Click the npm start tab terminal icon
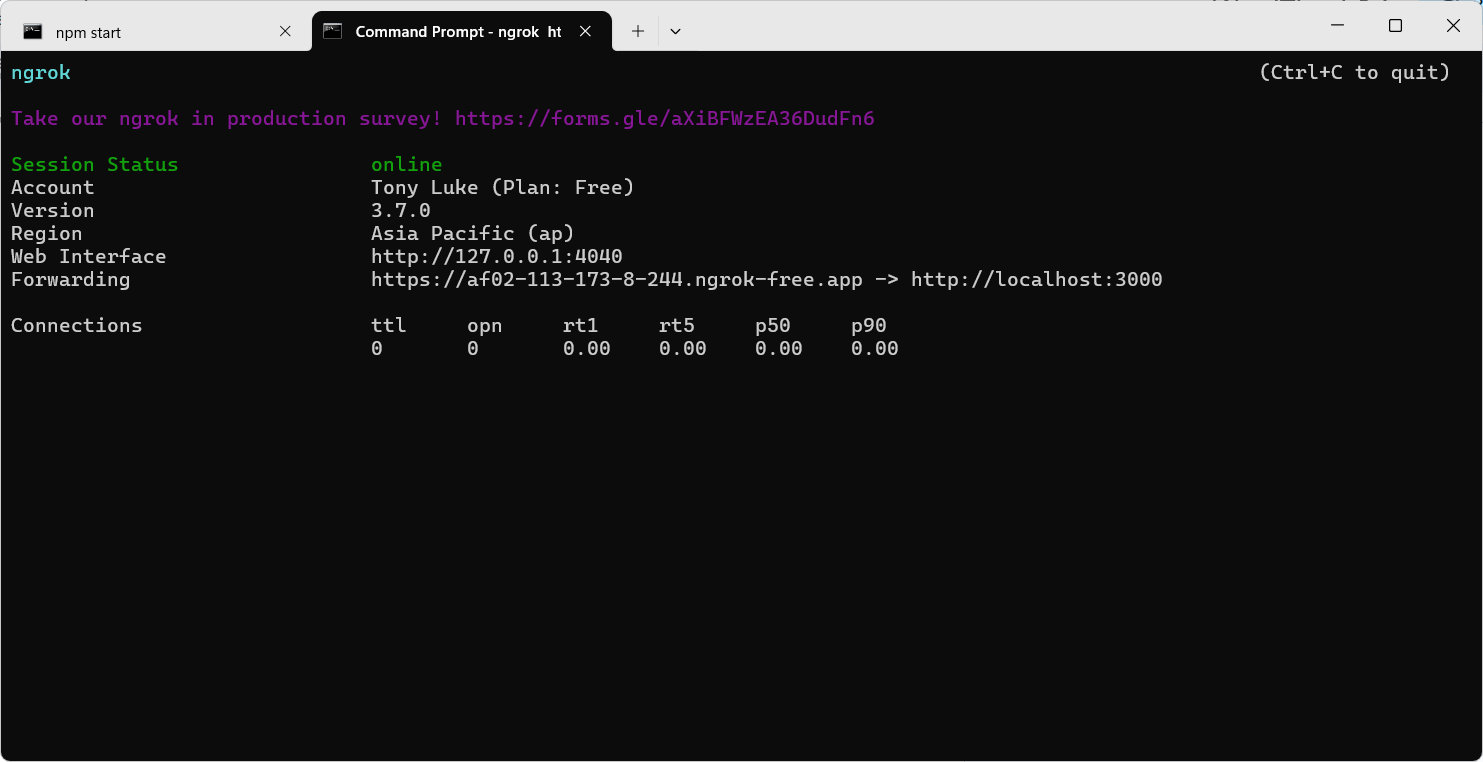 33,32
